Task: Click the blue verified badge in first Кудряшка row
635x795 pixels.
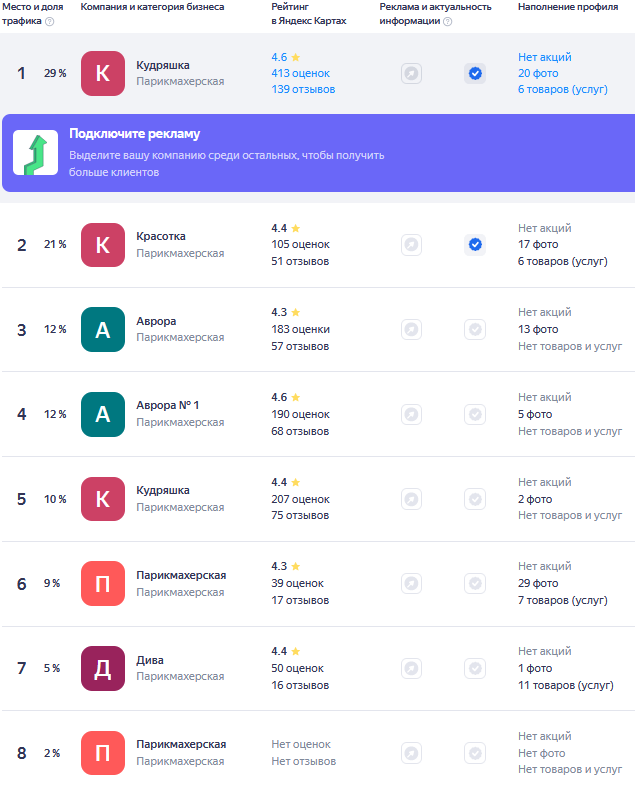Action: 475,74
